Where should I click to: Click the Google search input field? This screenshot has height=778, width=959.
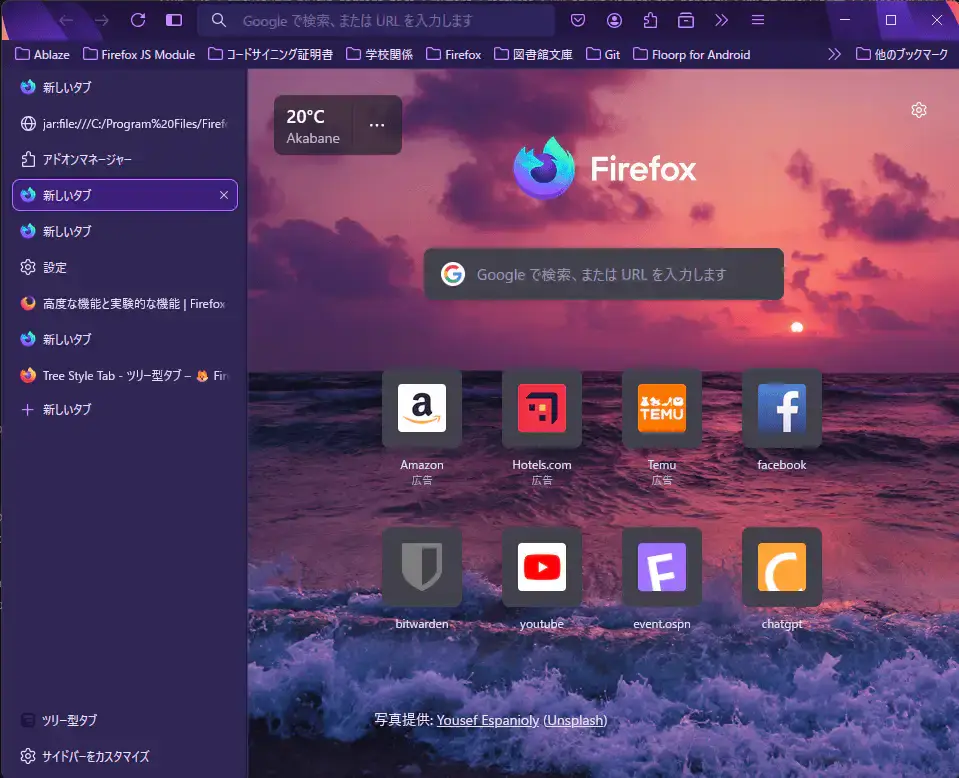click(603, 274)
